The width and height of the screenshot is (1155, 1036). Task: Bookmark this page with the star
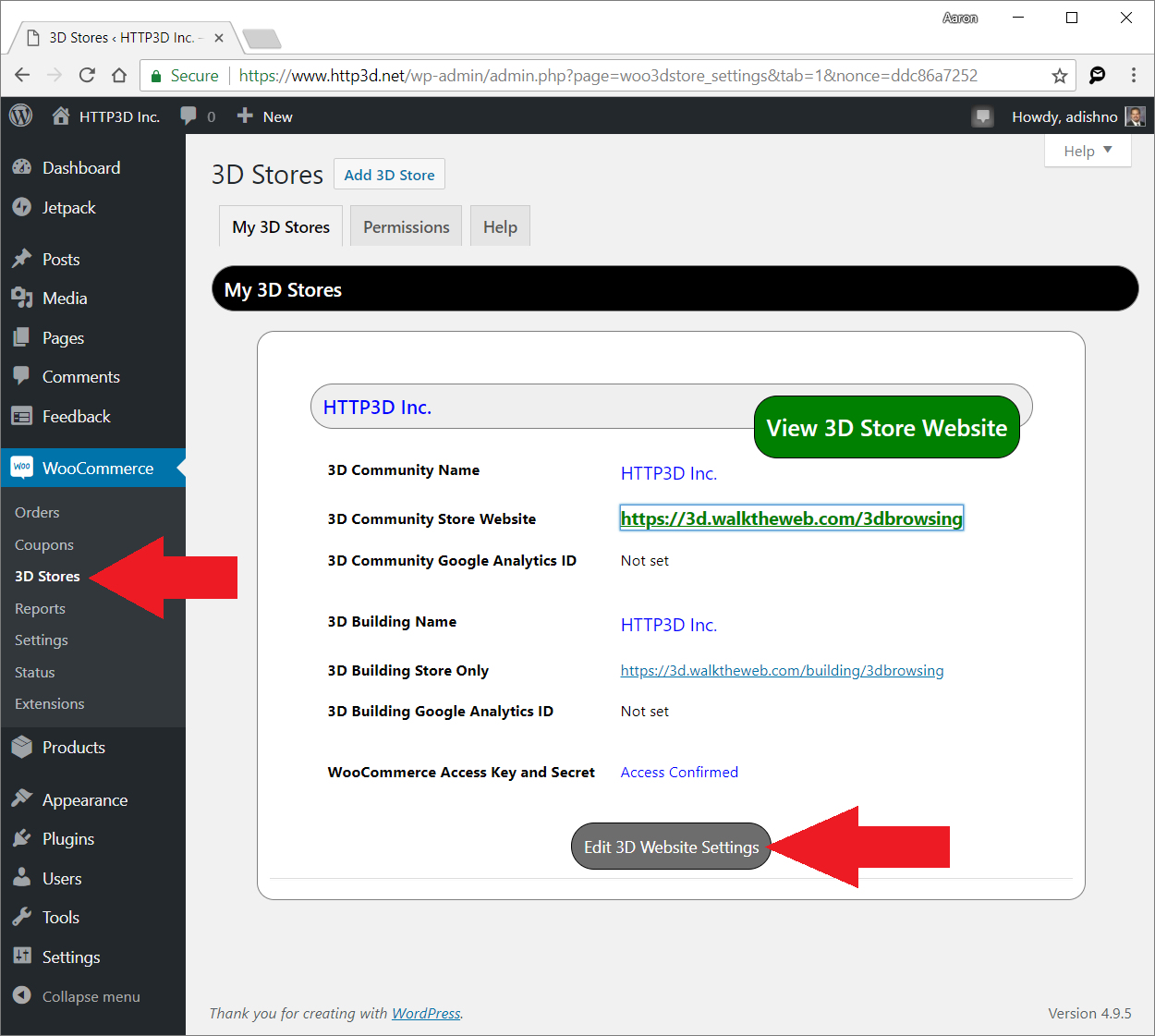1059,76
